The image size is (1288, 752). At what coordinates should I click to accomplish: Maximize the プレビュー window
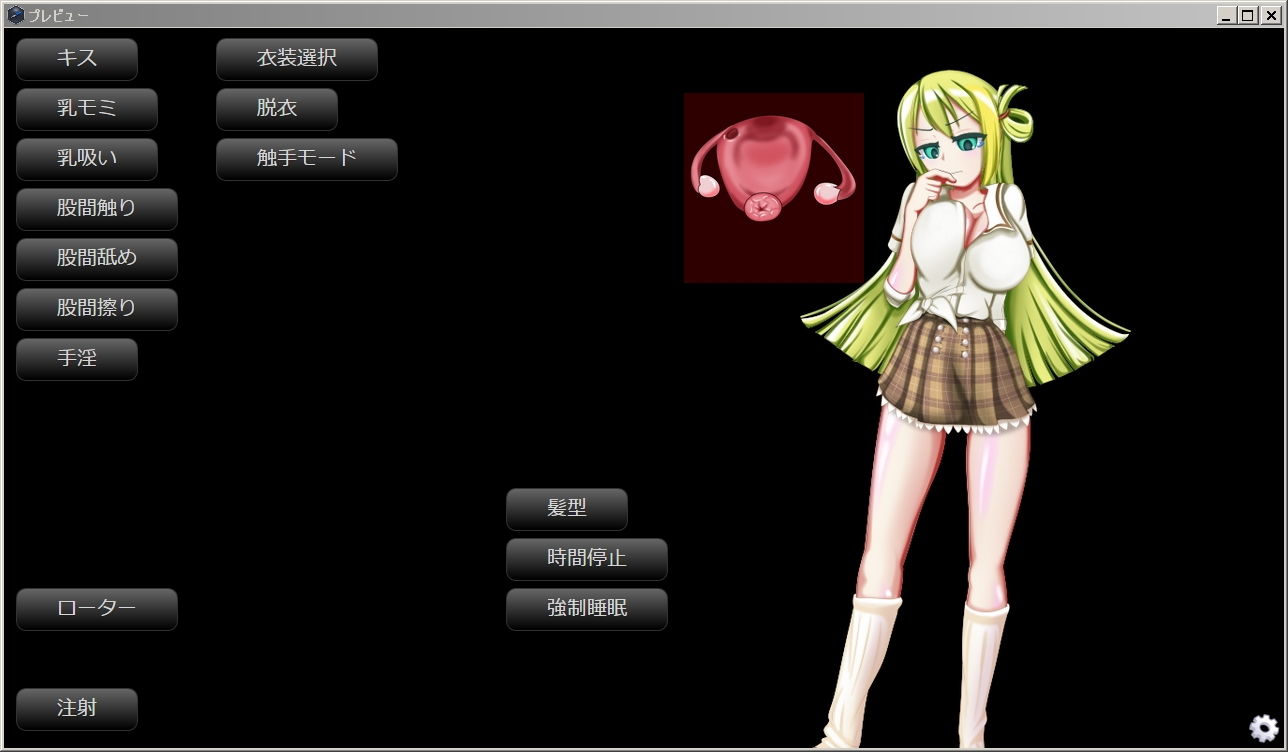[x=1247, y=15]
